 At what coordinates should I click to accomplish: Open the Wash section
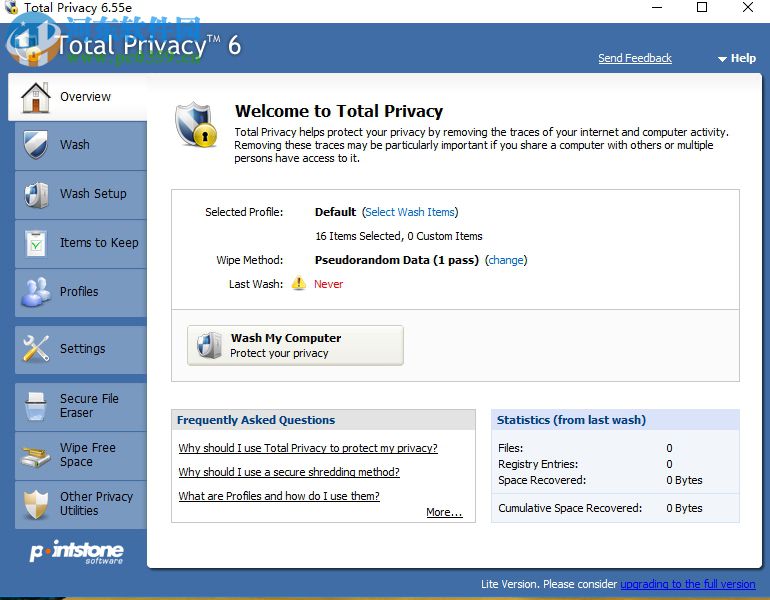click(81, 145)
